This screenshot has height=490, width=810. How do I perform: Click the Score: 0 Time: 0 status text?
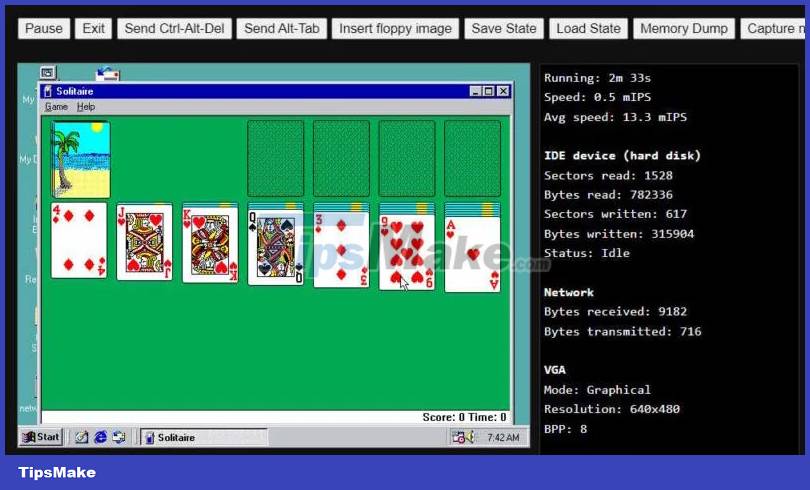coord(464,417)
